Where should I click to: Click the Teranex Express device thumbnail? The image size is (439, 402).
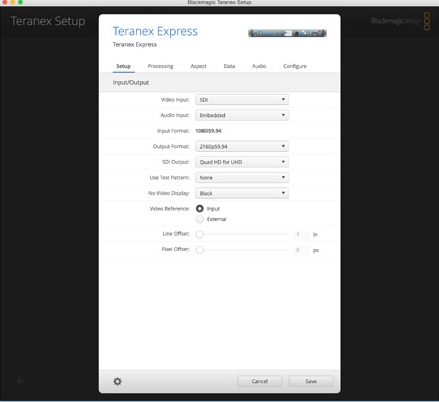click(287, 33)
